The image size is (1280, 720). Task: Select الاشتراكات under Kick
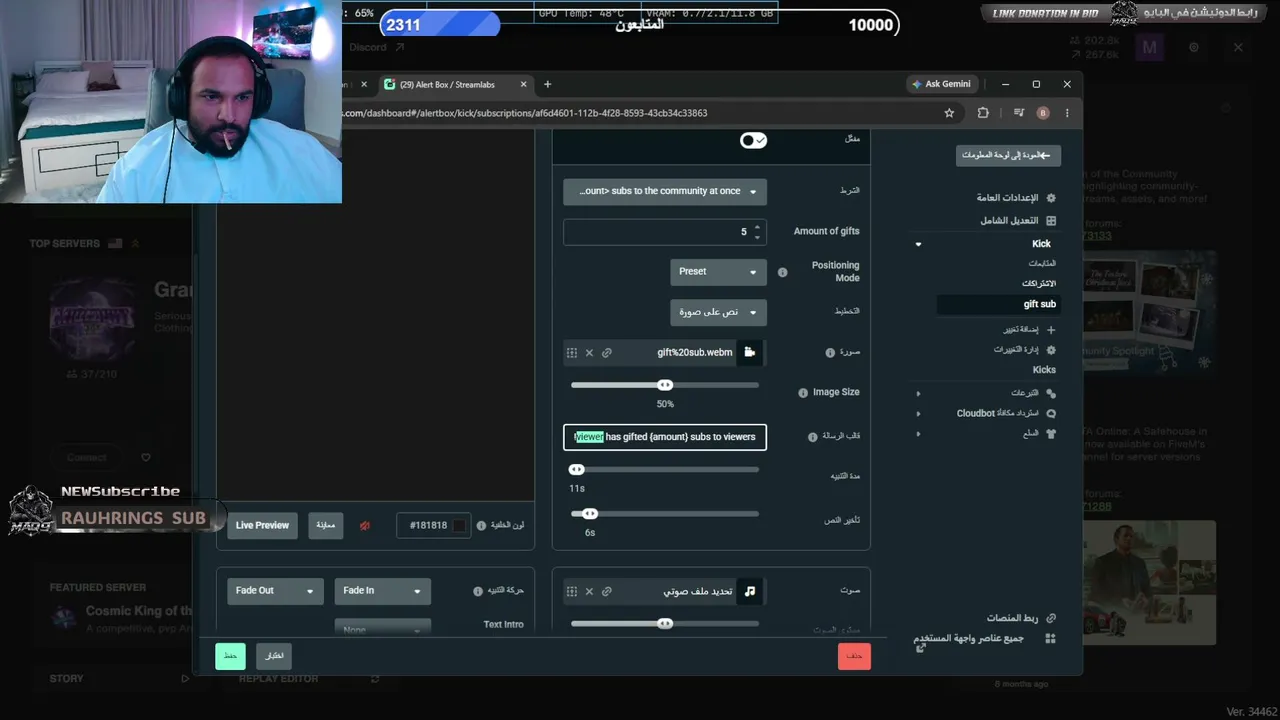point(1039,284)
